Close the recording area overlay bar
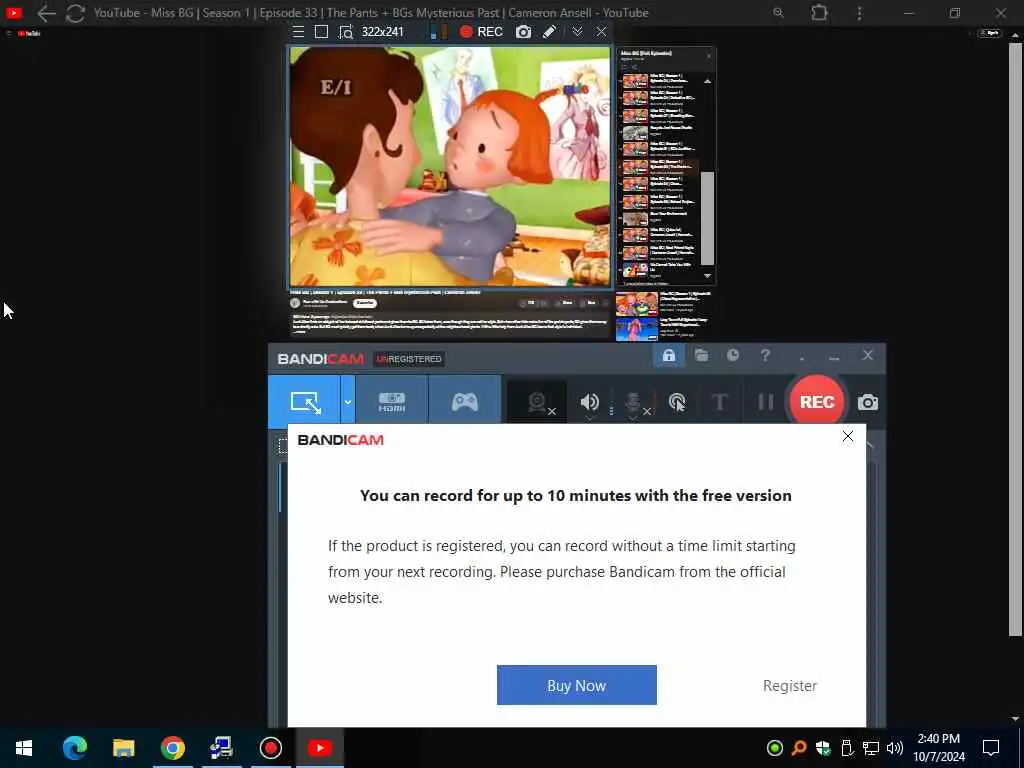 pyautogui.click(x=601, y=32)
